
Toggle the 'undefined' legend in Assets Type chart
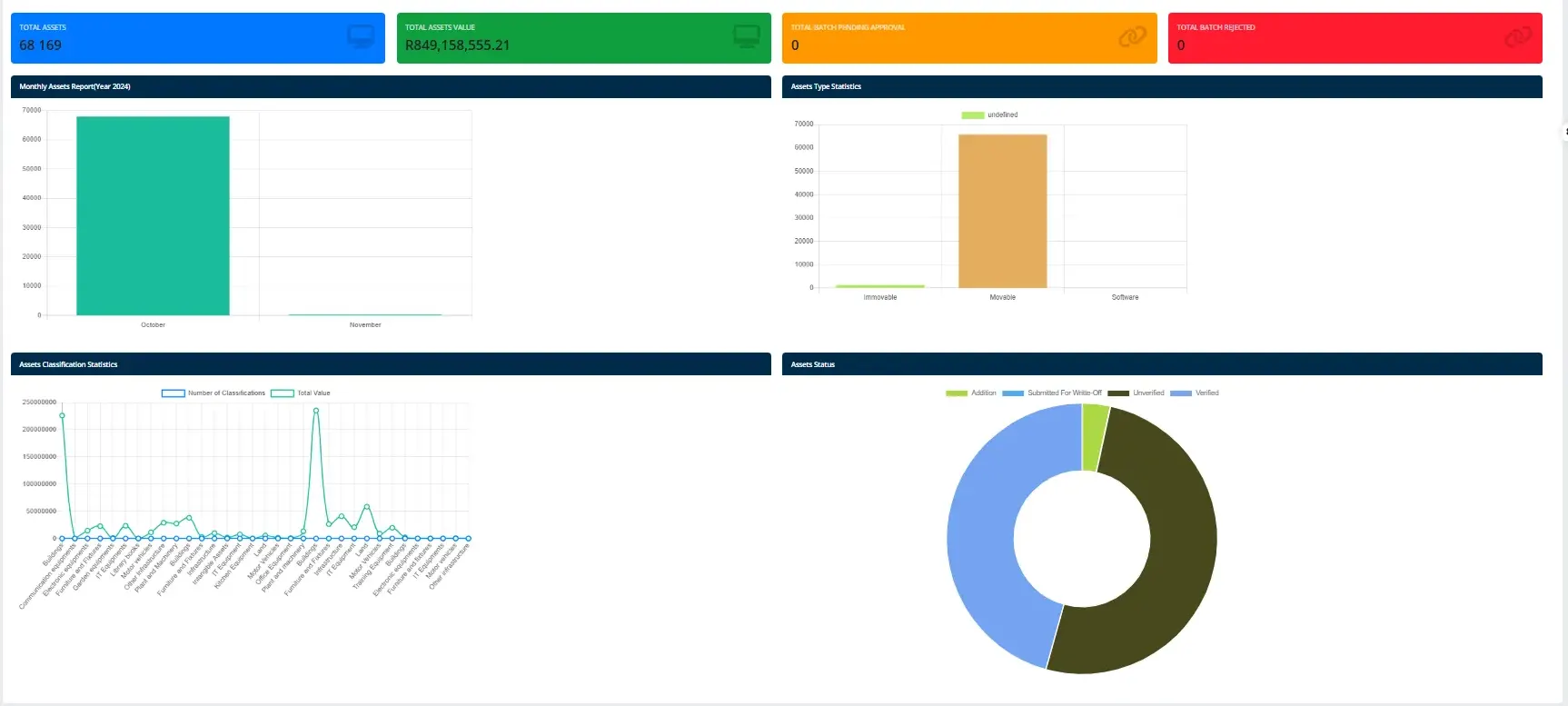(989, 115)
